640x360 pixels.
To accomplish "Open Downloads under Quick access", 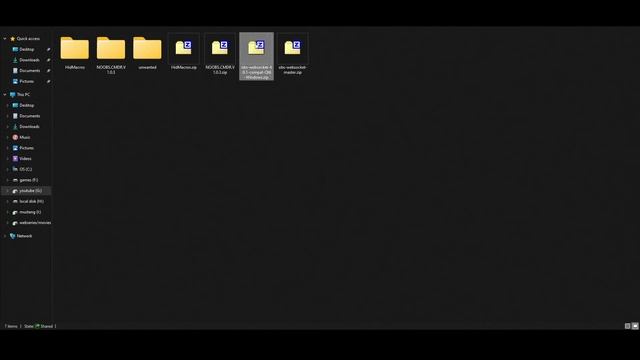I will point(26,60).
